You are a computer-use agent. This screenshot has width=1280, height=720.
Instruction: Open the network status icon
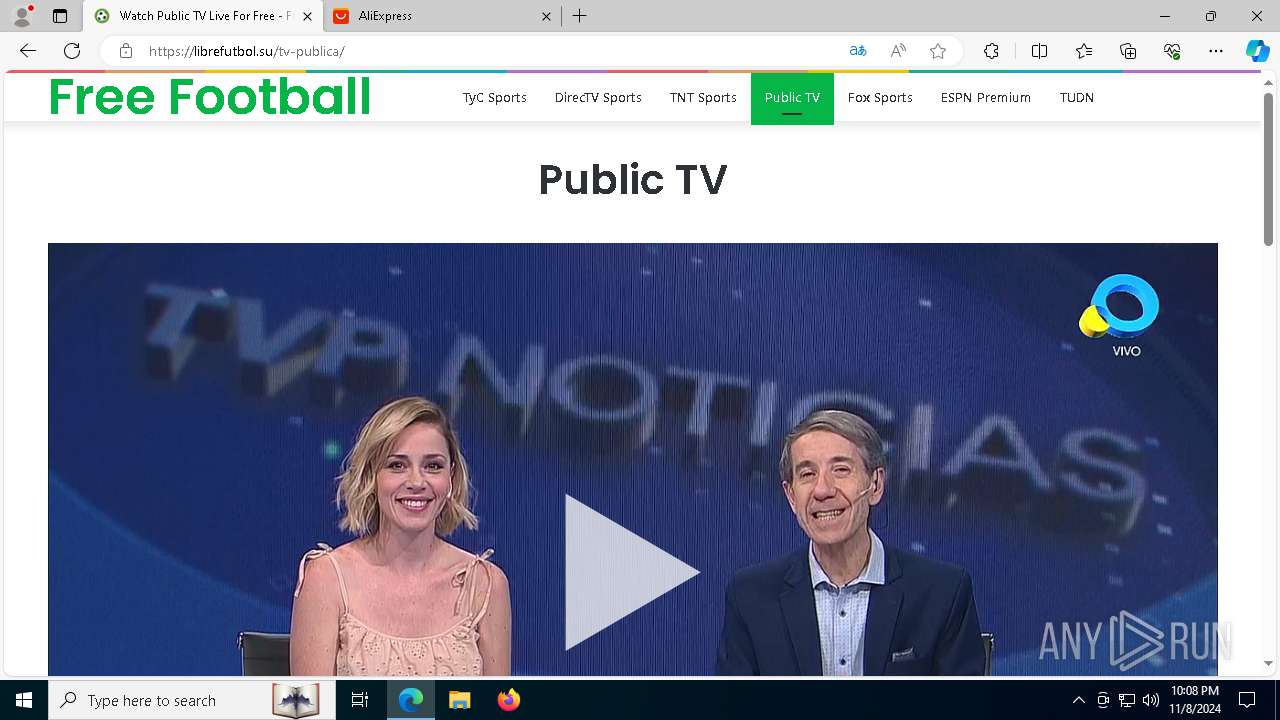click(1127, 700)
